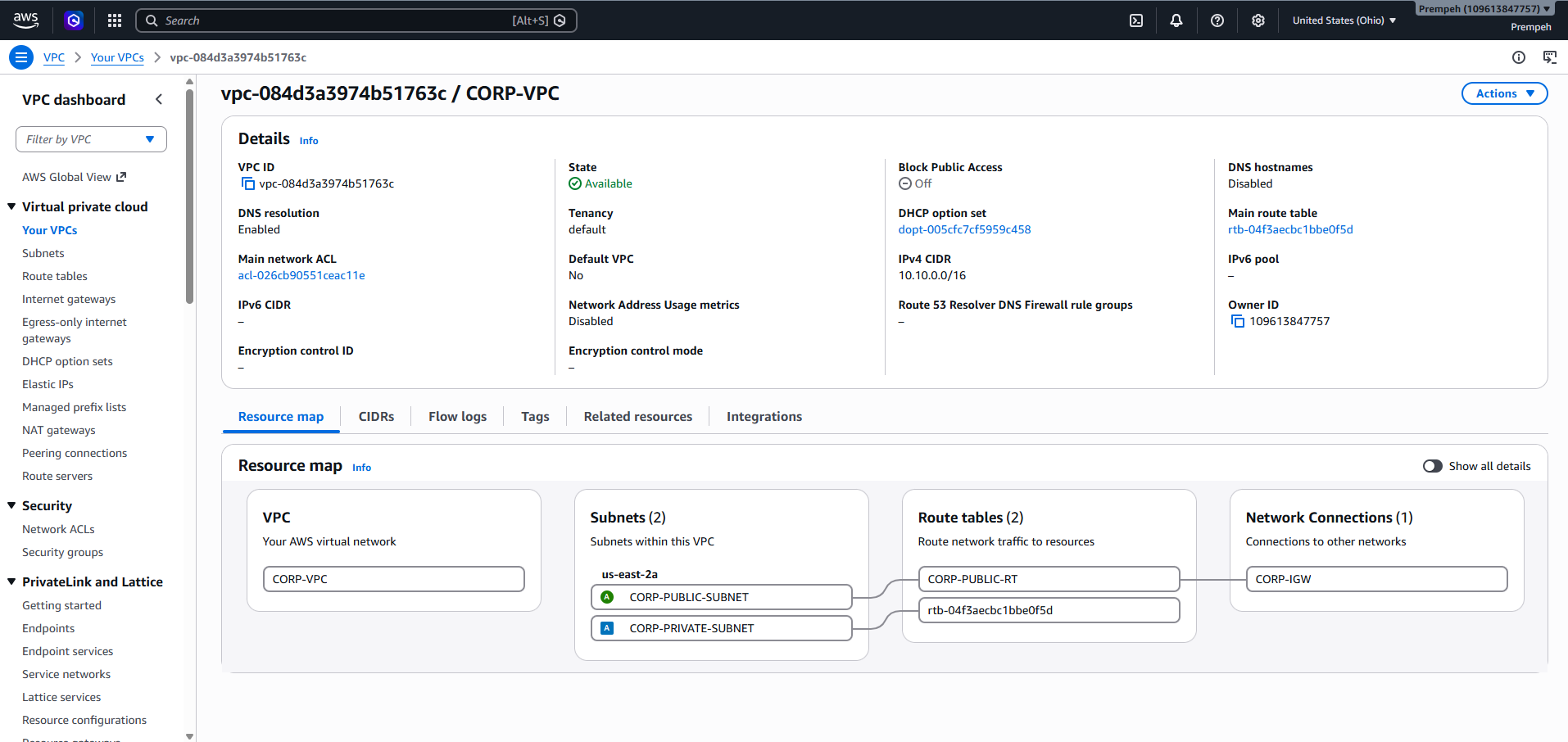Open Endpoints in the sidebar
The image size is (1568, 742).
point(48,628)
